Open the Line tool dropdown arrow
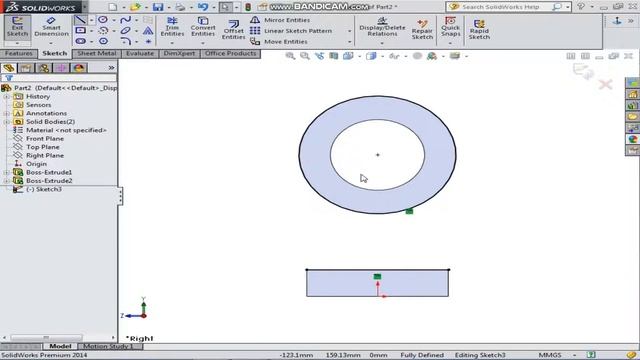The width and height of the screenshot is (640, 360). coord(91,20)
